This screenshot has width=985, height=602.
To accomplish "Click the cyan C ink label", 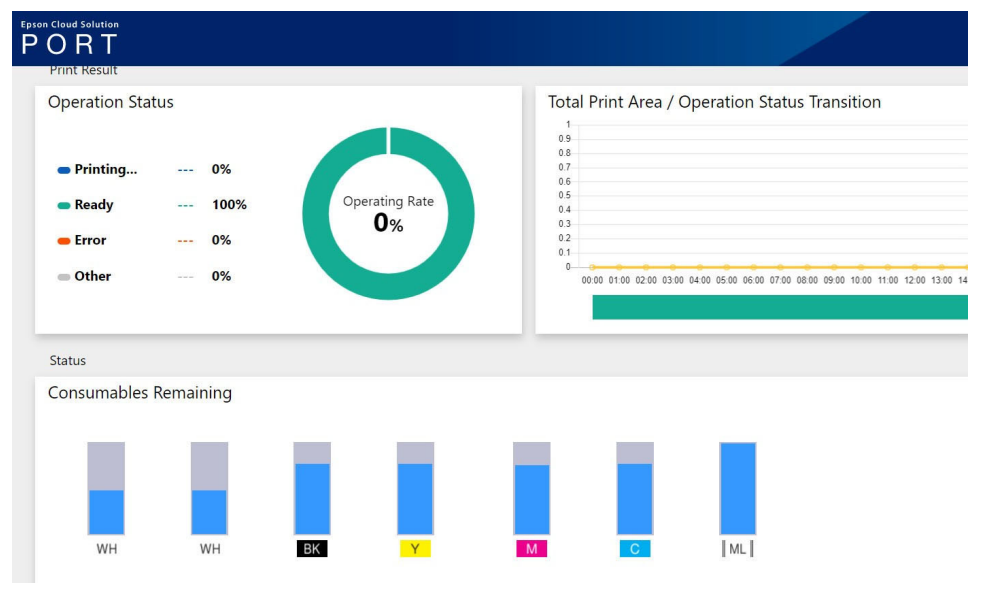I will 635,549.
